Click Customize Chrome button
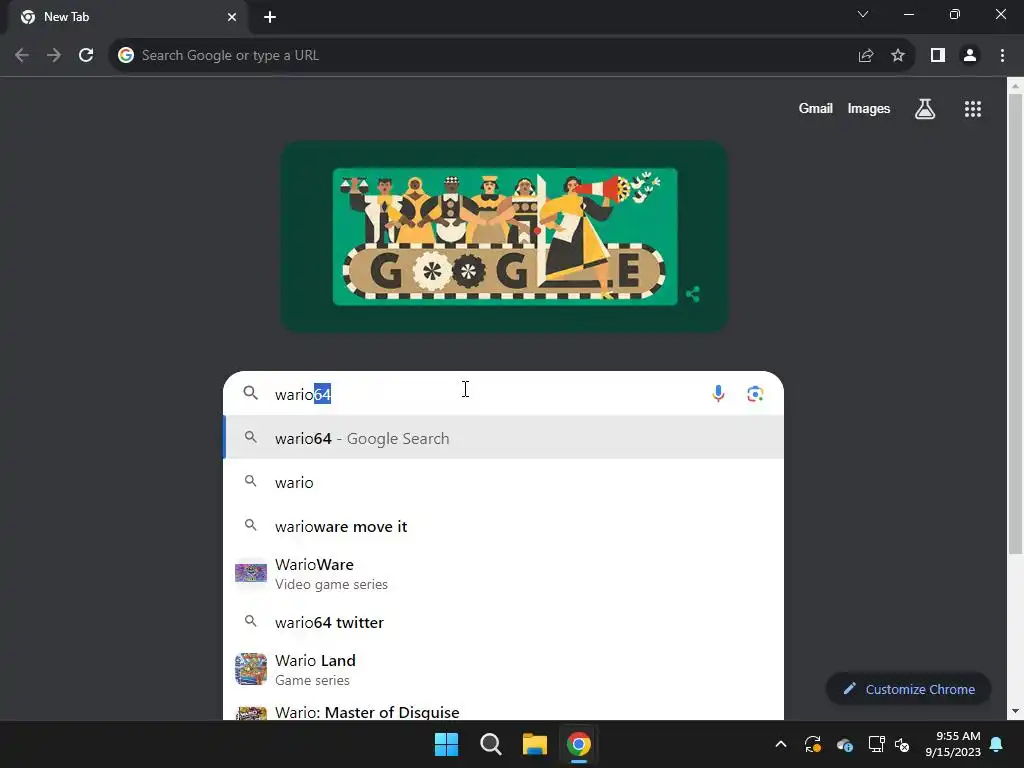 pos(908,689)
